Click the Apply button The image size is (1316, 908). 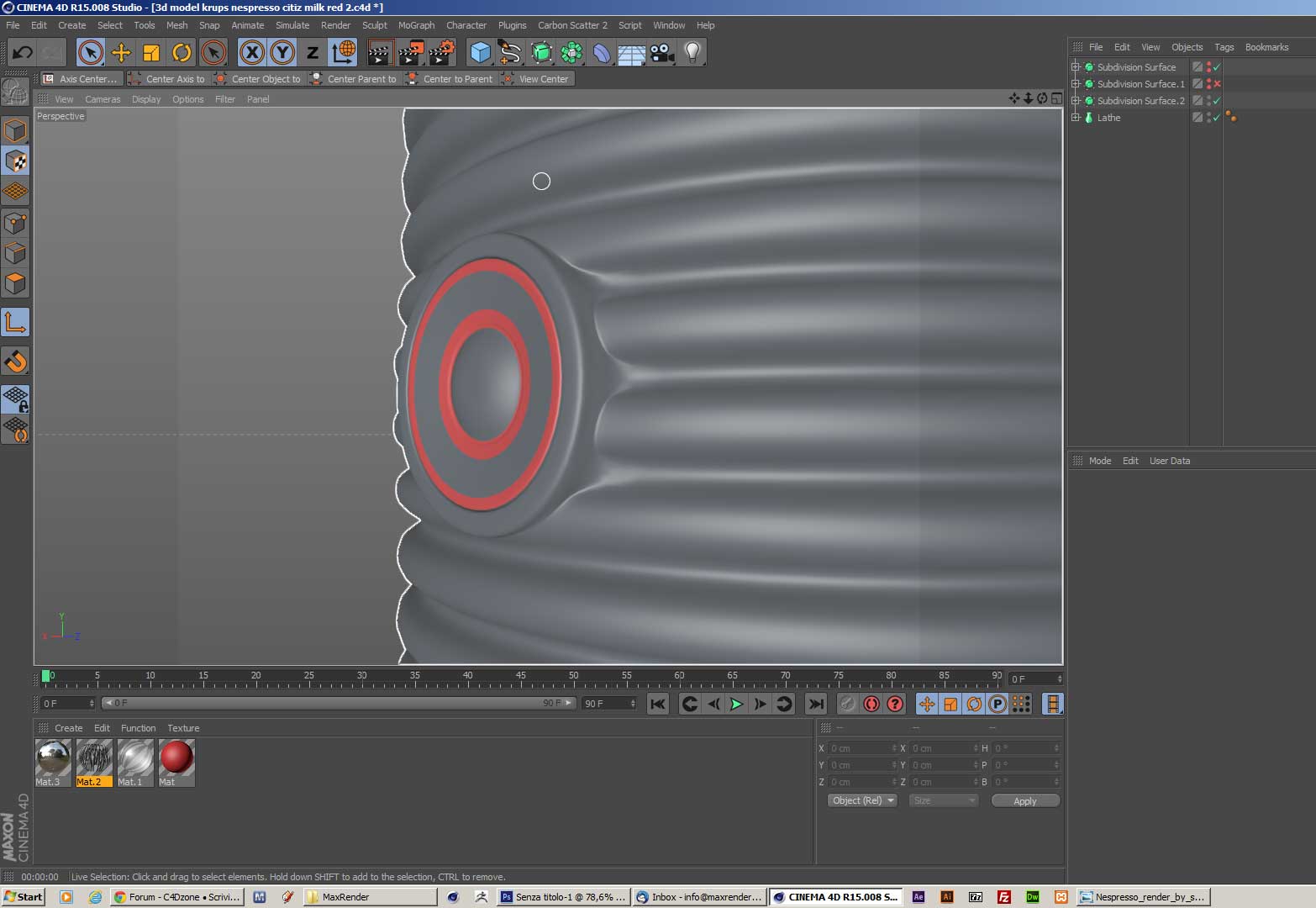[1025, 800]
